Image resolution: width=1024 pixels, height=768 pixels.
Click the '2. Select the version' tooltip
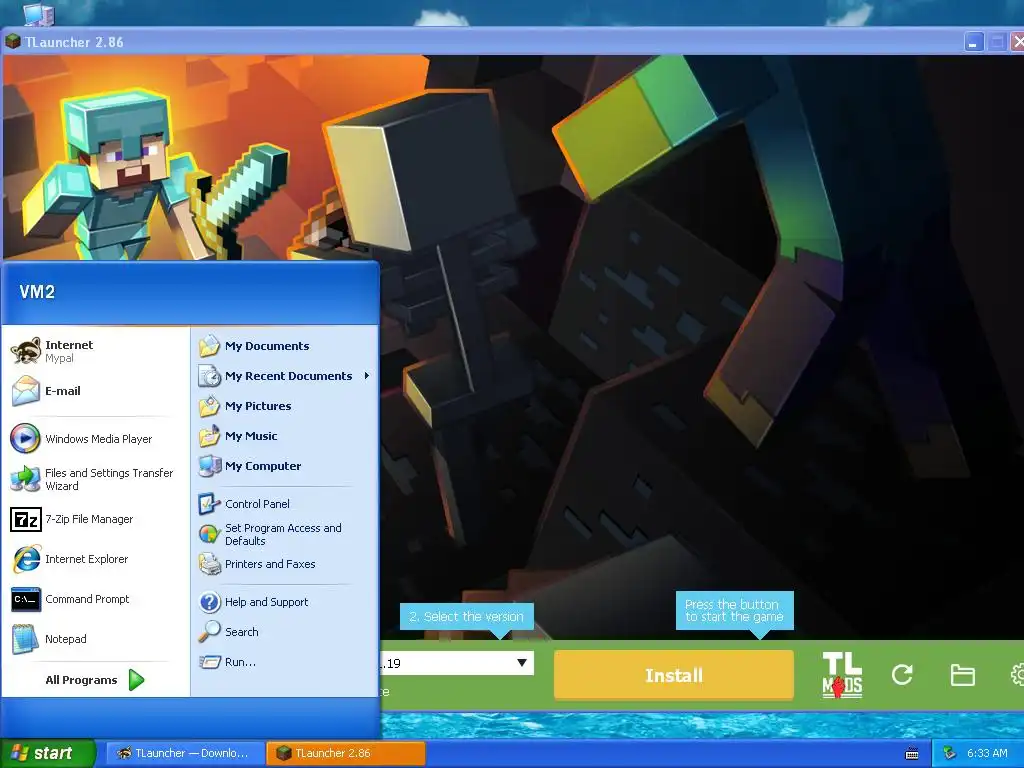(466, 616)
